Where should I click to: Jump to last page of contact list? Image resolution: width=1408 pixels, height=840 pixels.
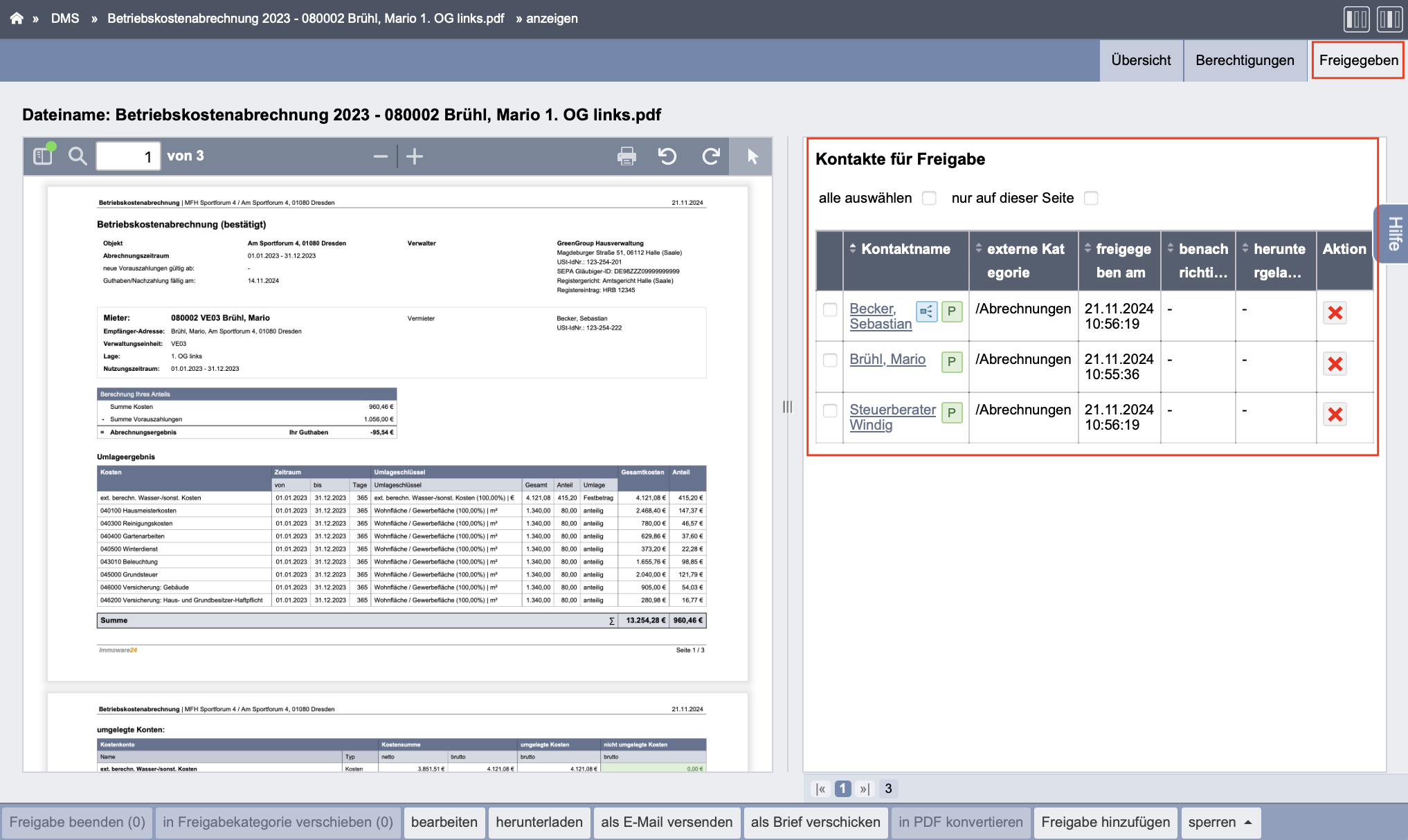coord(865,789)
